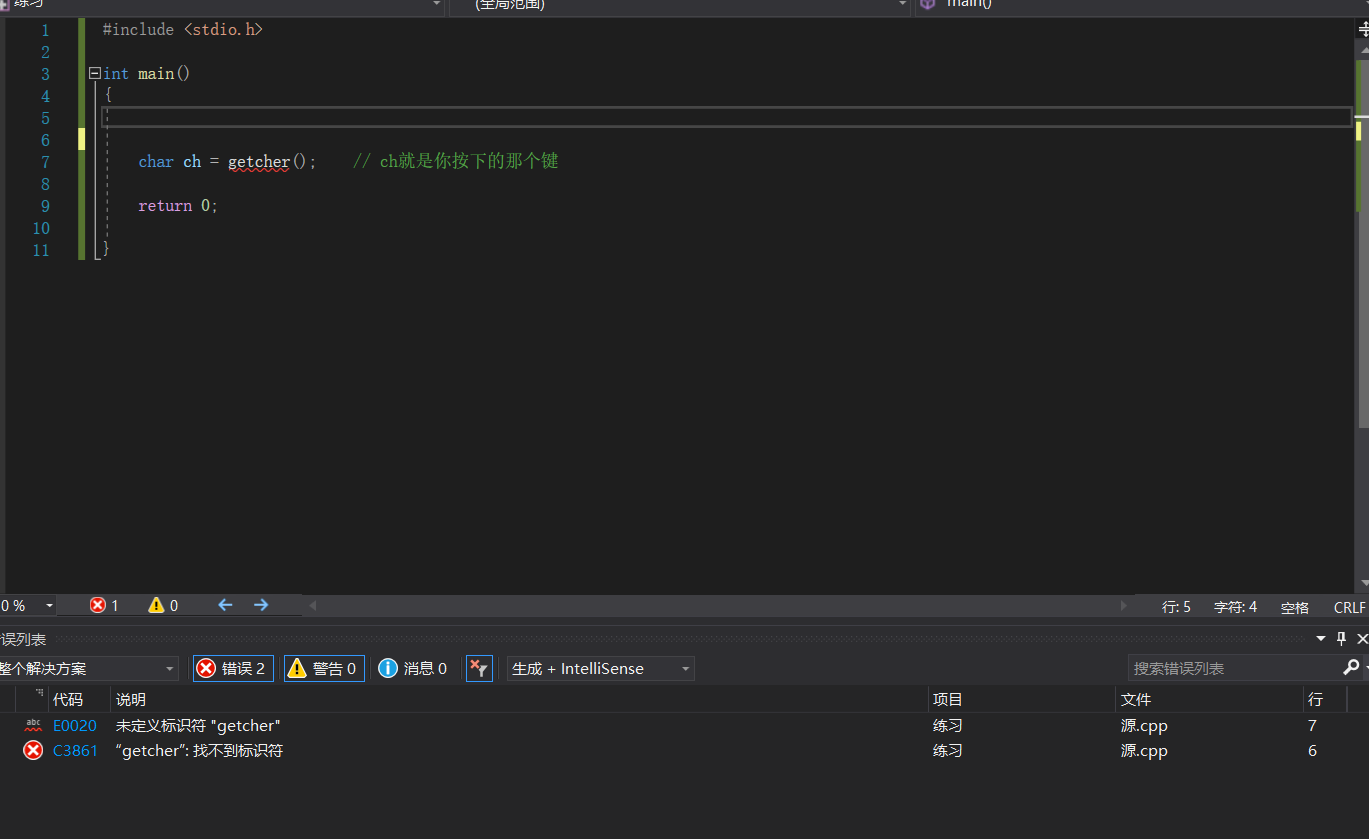Toggle the 消息 0 filter button

click(x=413, y=668)
